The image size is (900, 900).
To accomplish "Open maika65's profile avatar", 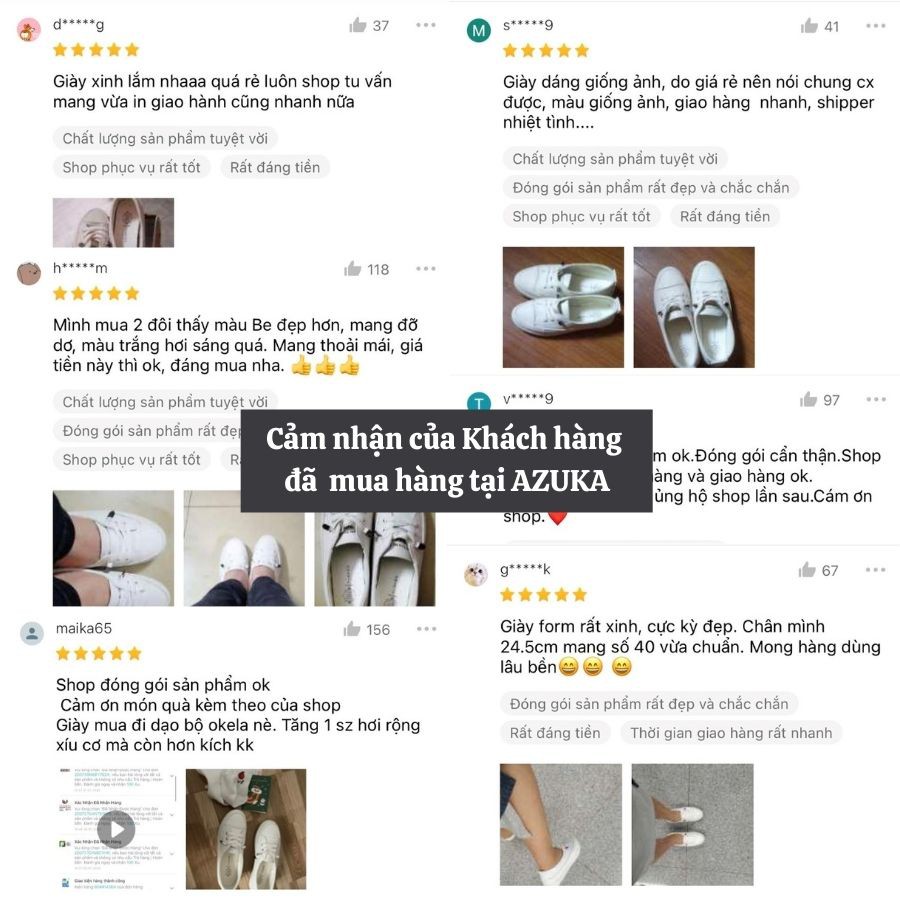I will pos(32,634).
